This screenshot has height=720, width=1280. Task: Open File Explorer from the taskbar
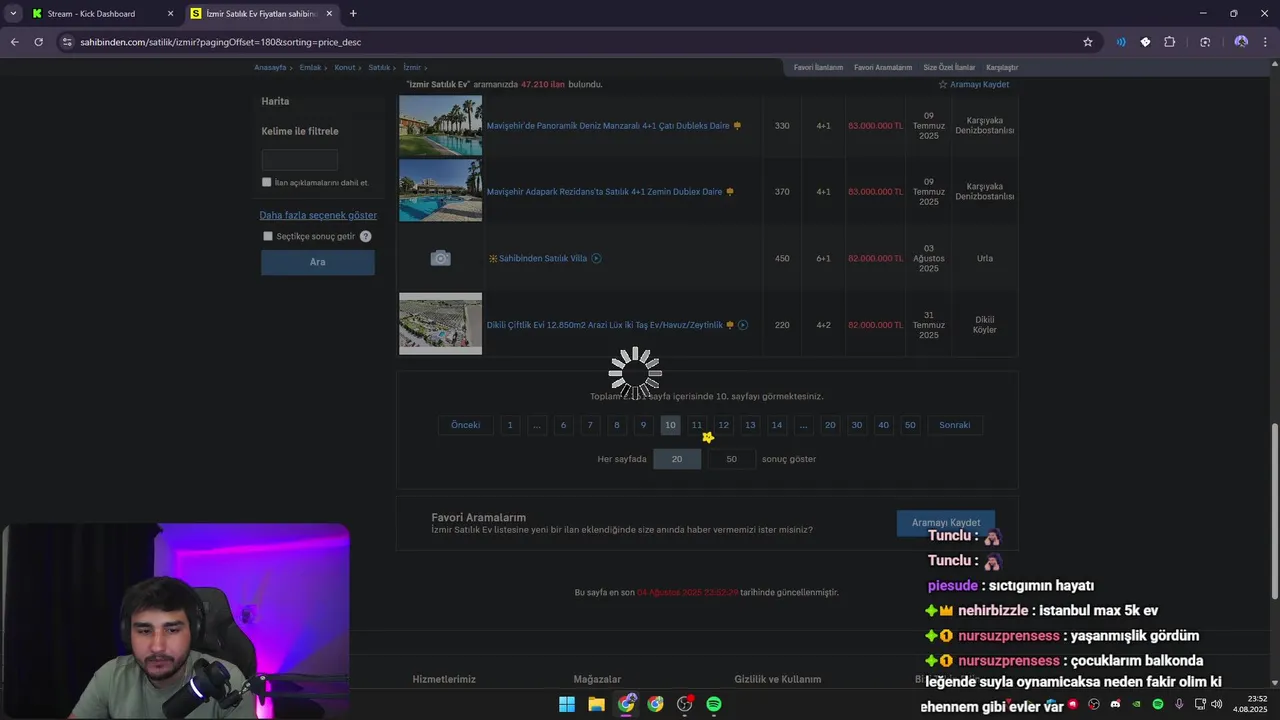pos(596,704)
